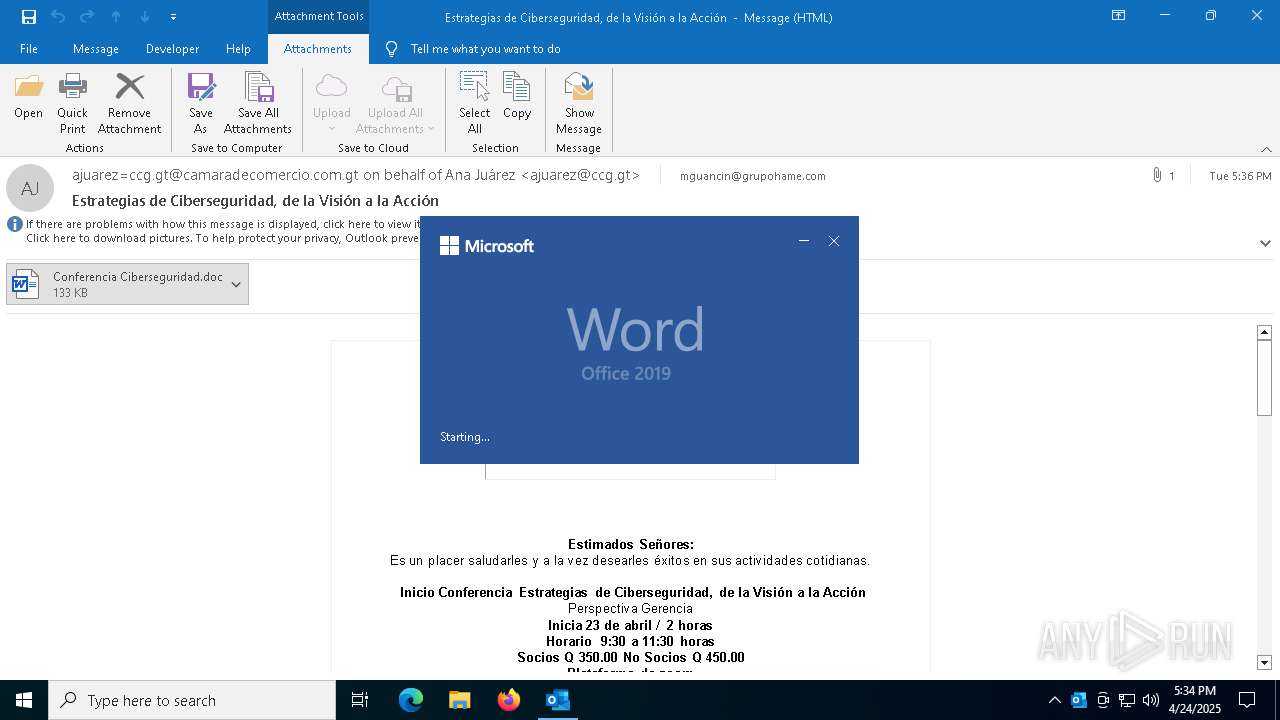Viewport: 1280px width, 720px height.
Task: Open the Windows Start menu
Action: tap(24, 700)
